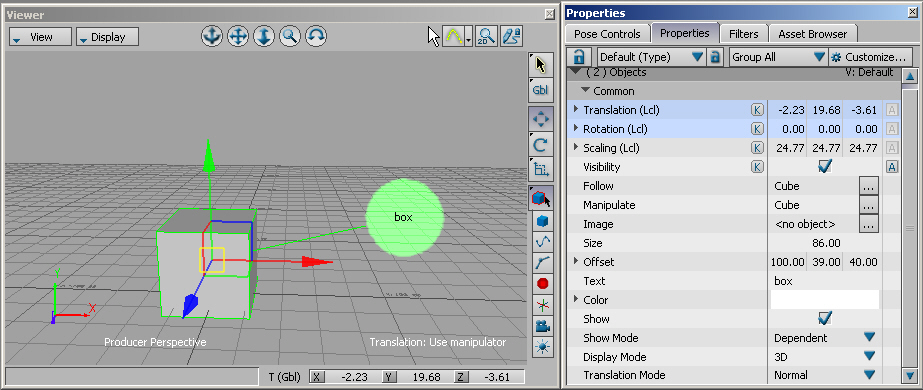The width and height of the screenshot is (923, 390).
Task: Click the 2D magnifier zoom icon
Action: pyautogui.click(x=486, y=36)
